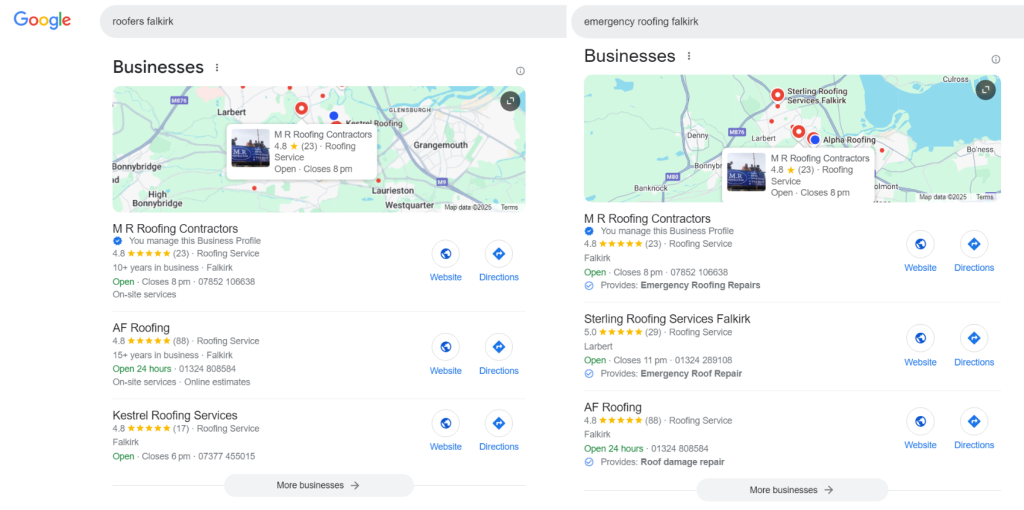
Task: Click '15+ years in business · Falkirk' text
Action: pos(172,355)
